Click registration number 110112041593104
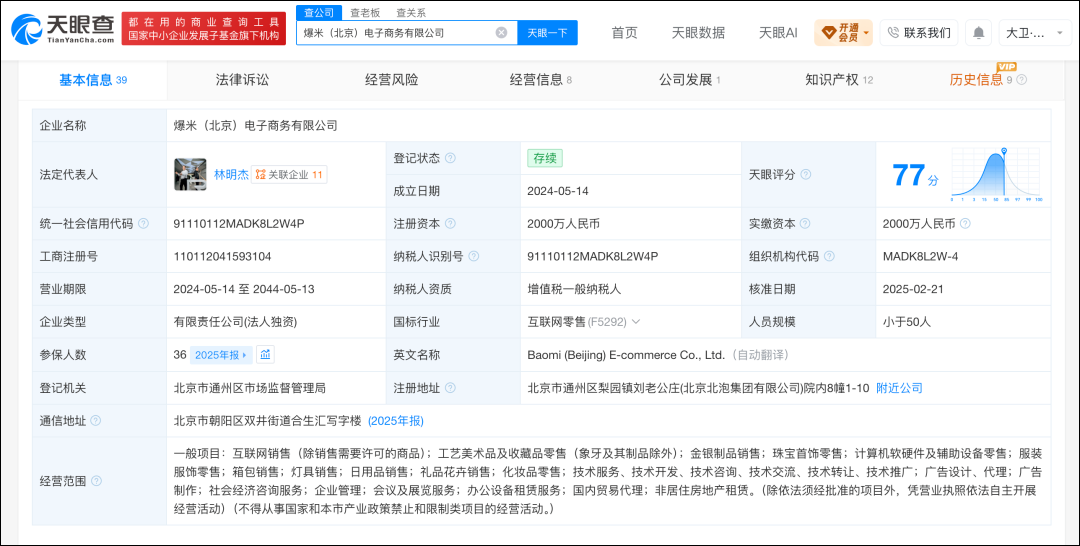Image resolution: width=1080 pixels, height=546 pixels. coord(222,256)
